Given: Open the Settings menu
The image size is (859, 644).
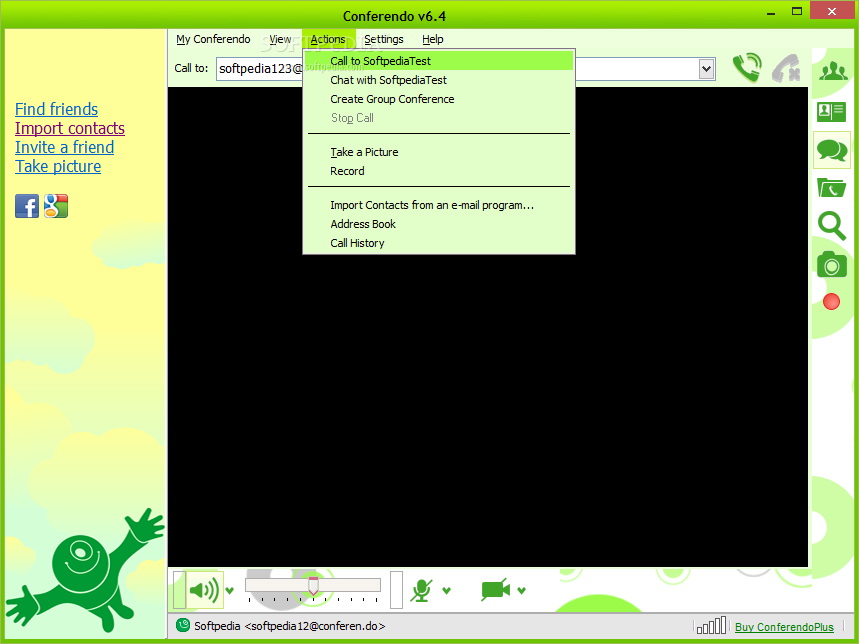Looking at the screenshot, I should pos(383,39).
